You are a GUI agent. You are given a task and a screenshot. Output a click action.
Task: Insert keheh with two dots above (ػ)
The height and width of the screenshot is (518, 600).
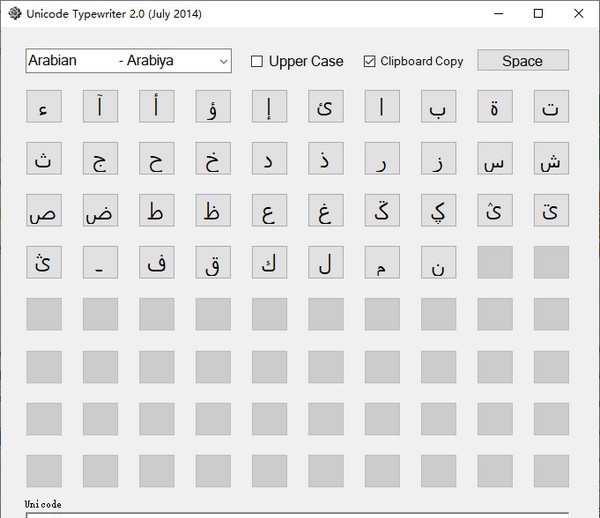[x=382, y=210]
